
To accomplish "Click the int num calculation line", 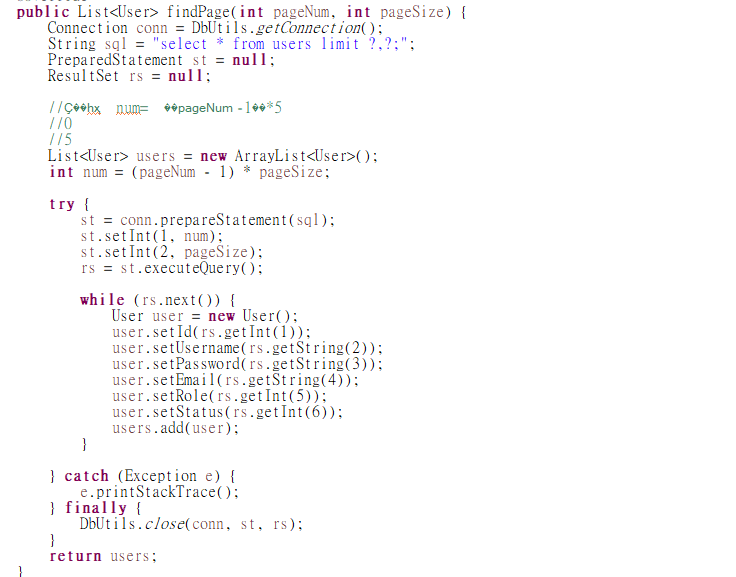I will pyautogui.click(x=190, y=172).
